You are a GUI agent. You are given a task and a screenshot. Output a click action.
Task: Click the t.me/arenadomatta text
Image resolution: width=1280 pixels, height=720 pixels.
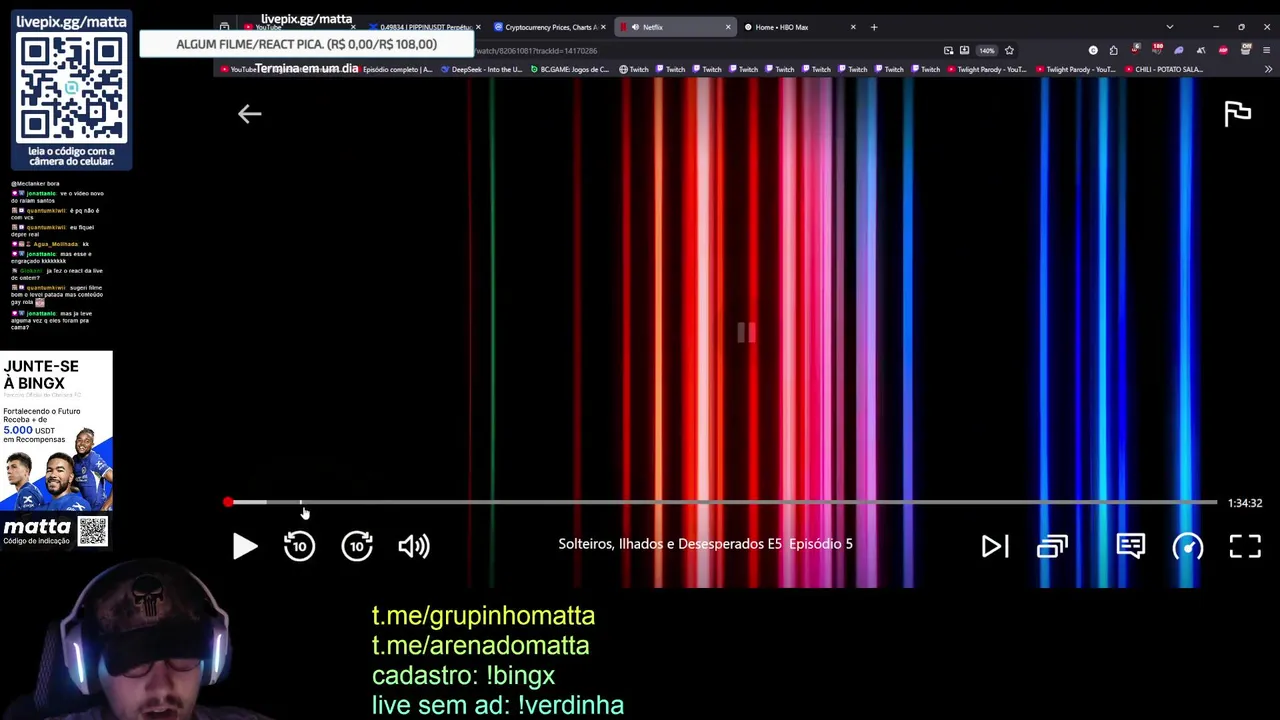(x=480, y=646)
